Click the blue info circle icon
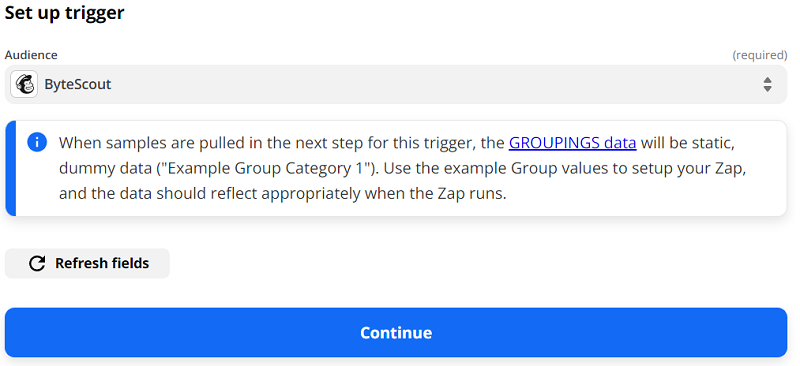Screen dimensions: 800x366 pyautogui.click(x=37, y=142)
